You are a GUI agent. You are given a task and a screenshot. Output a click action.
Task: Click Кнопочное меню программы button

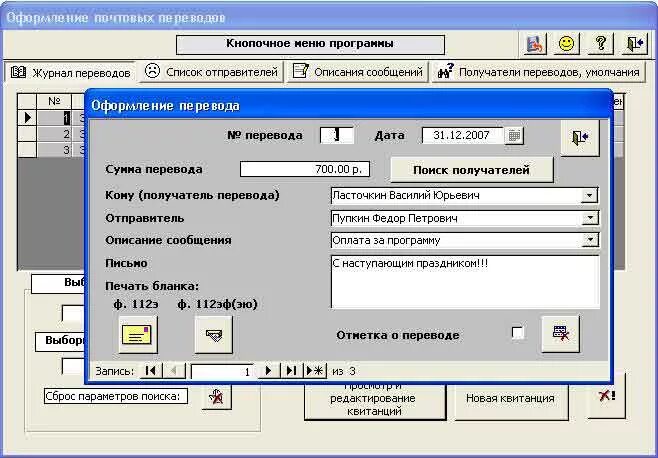tap(310, 44)
